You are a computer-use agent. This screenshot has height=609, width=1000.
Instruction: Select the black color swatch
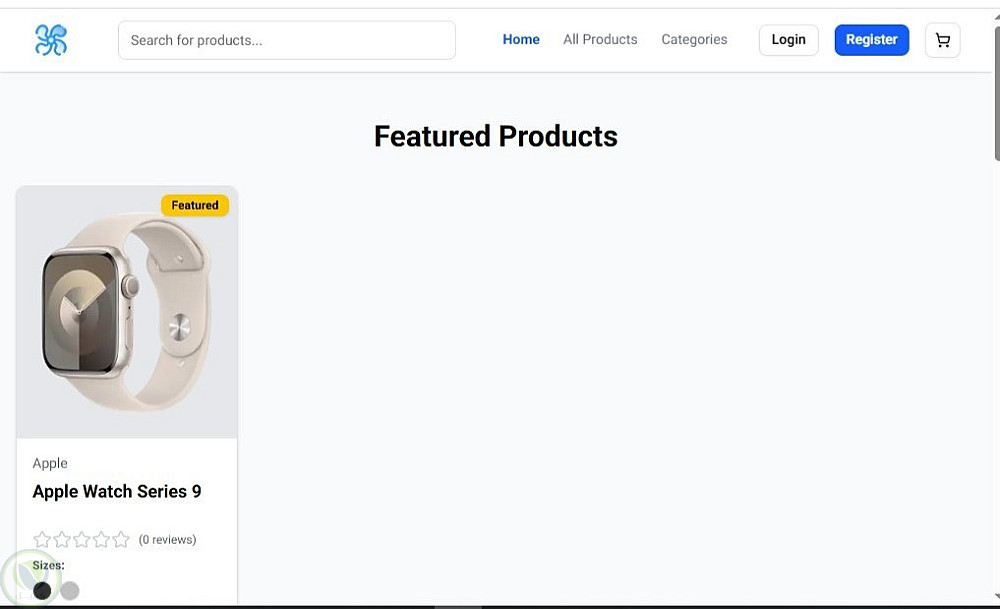point(42,591)
